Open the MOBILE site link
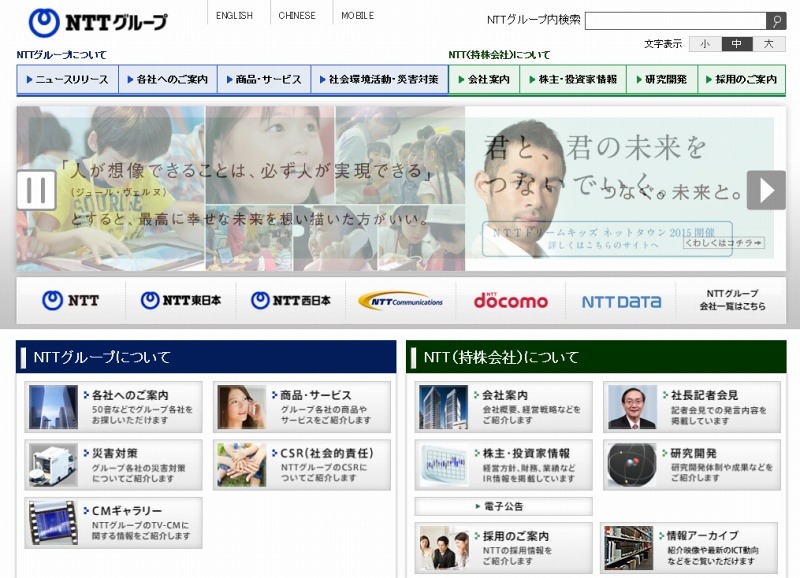 click(x=358, y=16)
